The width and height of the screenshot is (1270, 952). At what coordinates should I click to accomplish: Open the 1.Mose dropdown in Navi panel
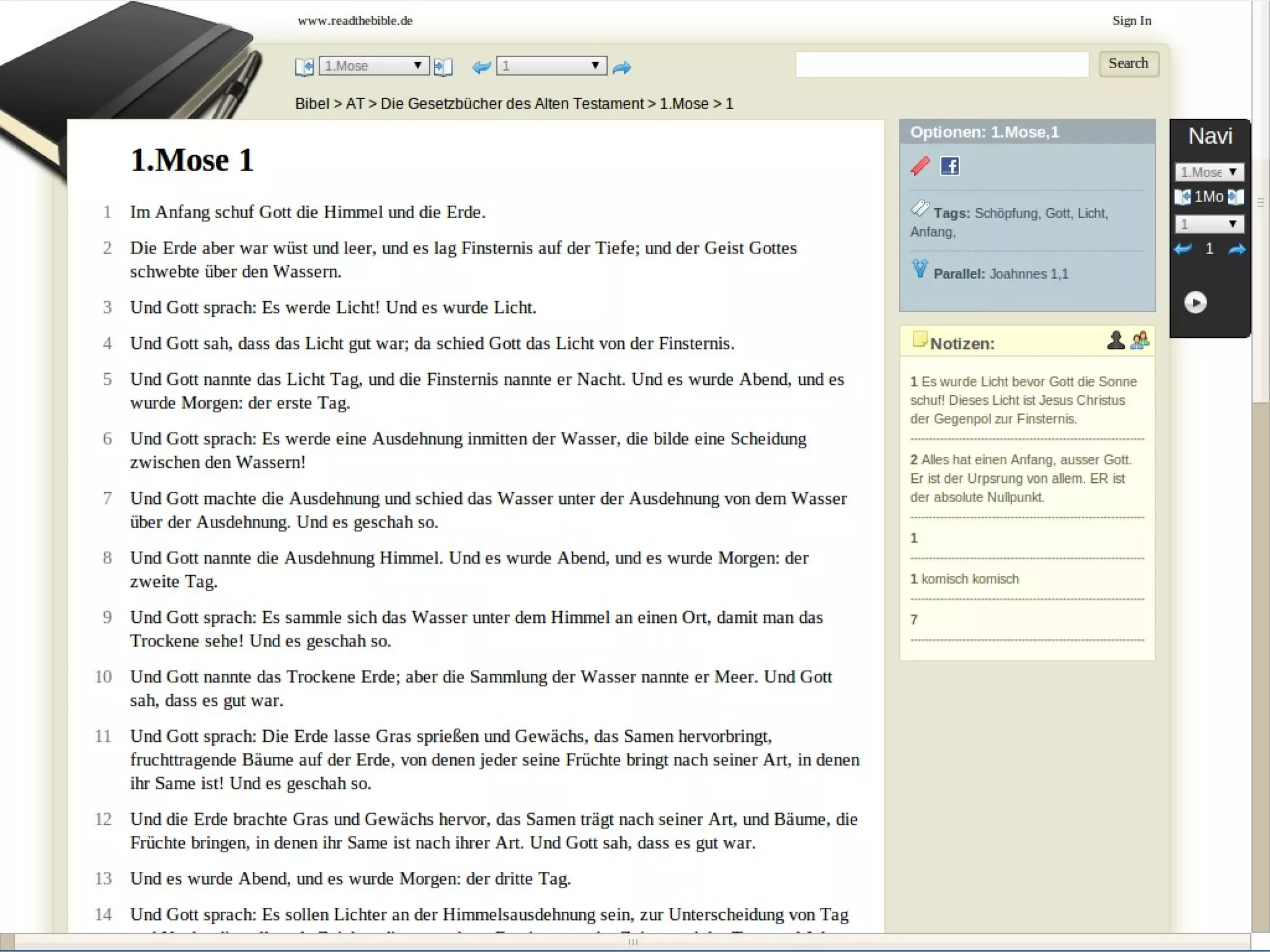(x=1209, y=172)
